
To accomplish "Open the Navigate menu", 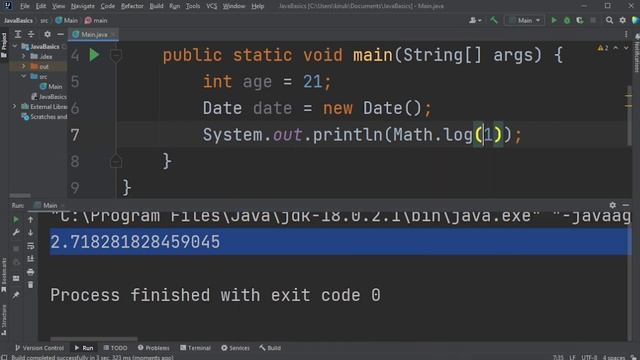I will click(x=83, y=6).
